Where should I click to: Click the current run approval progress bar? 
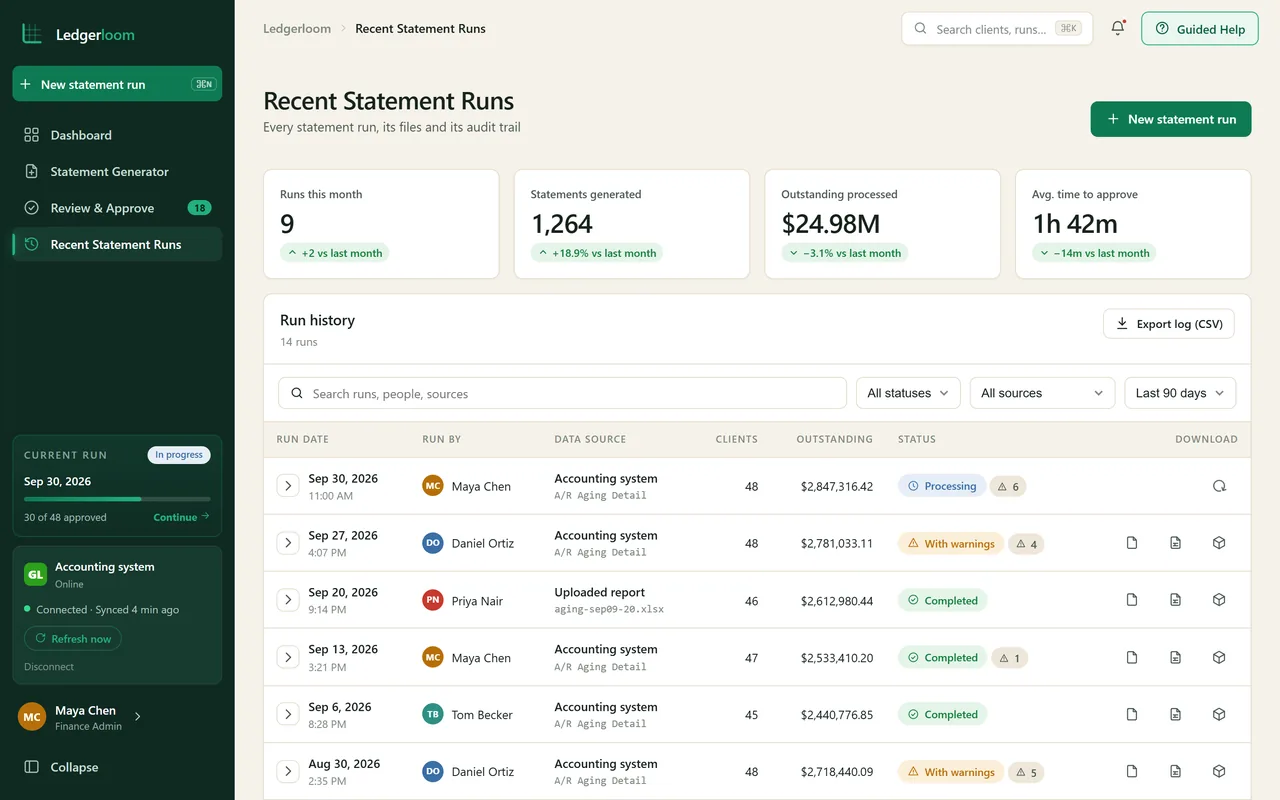coord(117,498)
